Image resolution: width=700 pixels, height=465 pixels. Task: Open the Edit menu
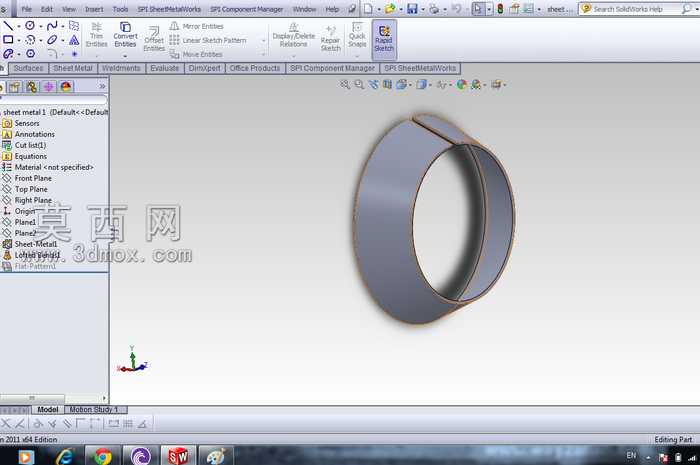(46, 9)
